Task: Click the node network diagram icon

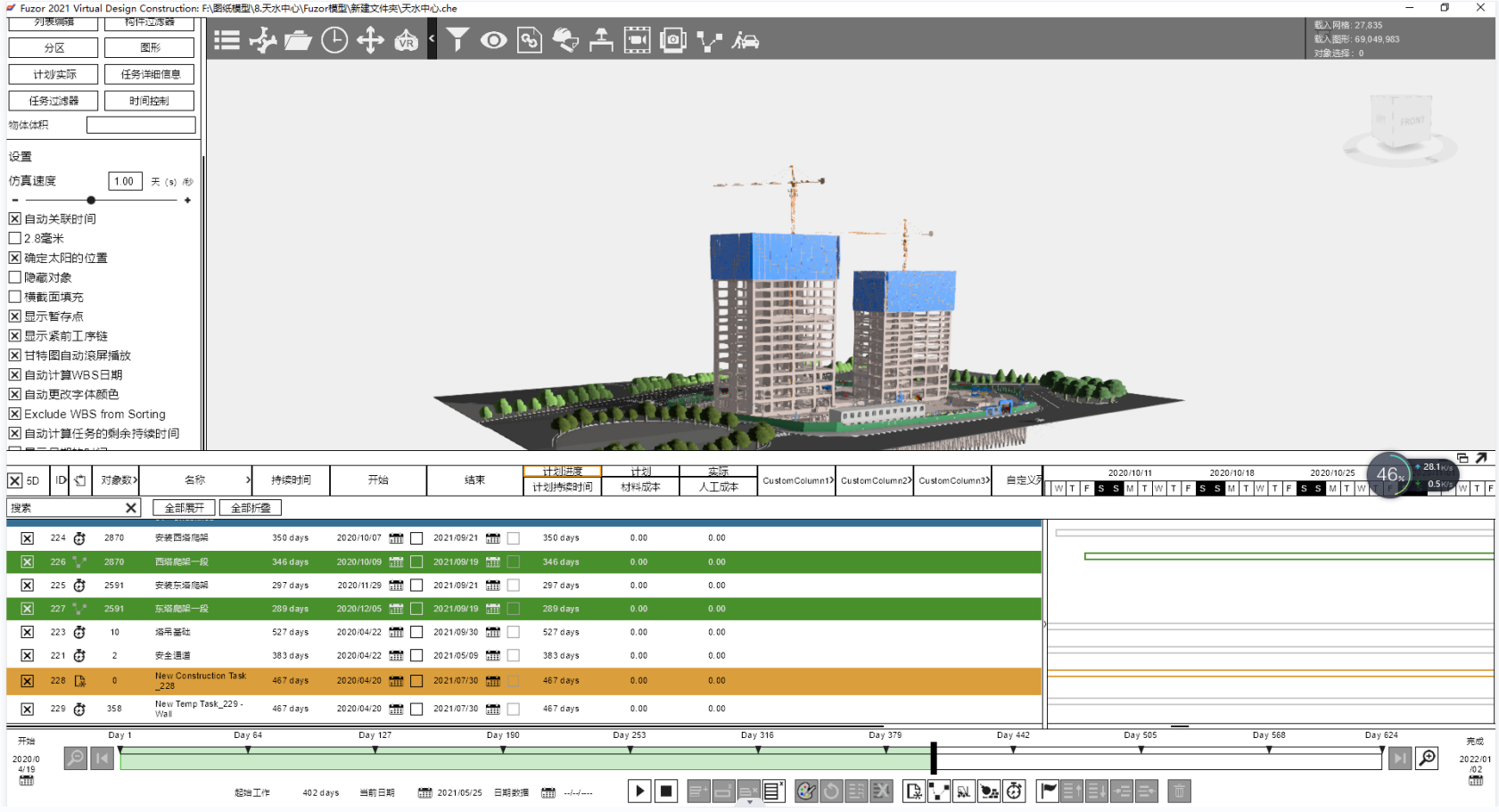Action: [709, 41]
